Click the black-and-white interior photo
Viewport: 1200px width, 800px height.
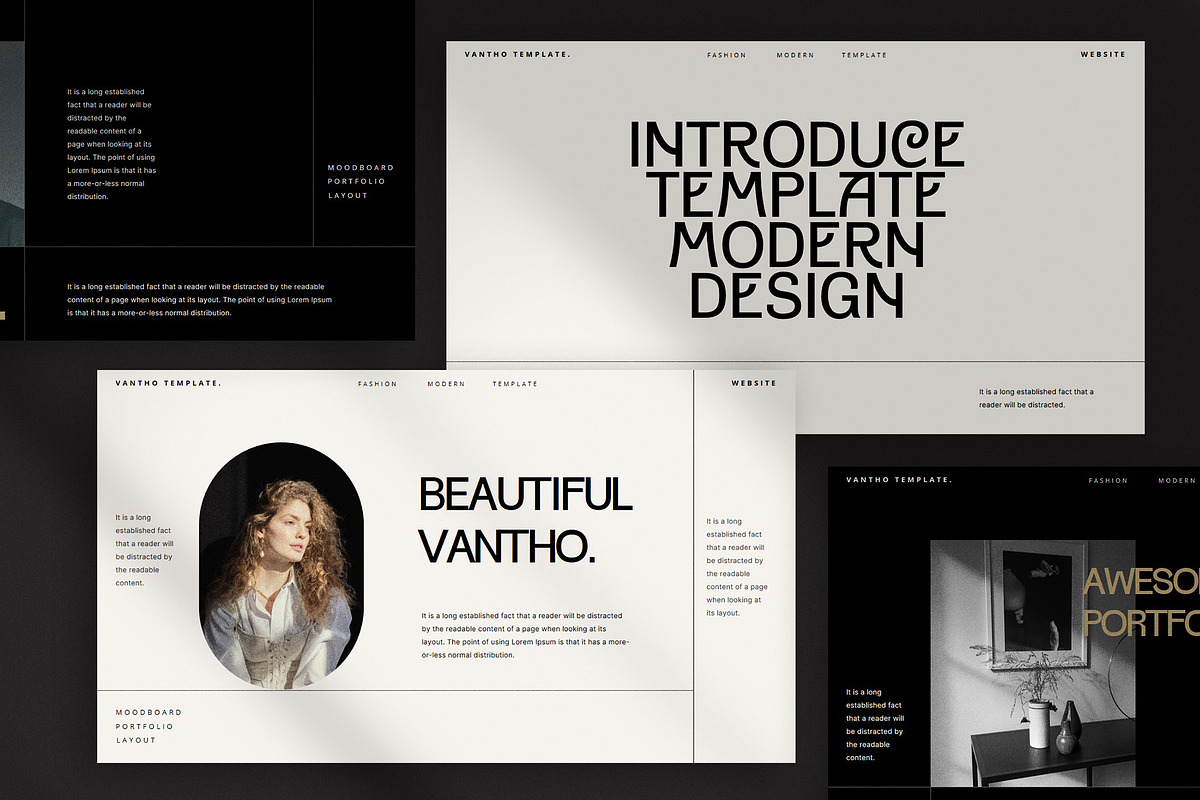(1032, 663)
